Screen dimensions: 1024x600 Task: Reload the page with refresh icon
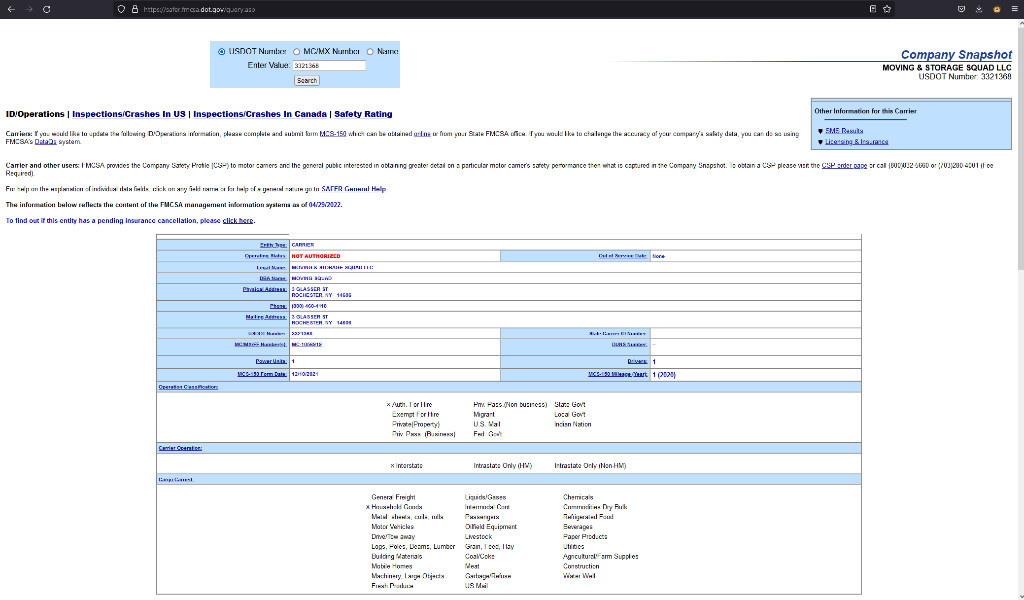pyautogui.click(x=46, y=9)
